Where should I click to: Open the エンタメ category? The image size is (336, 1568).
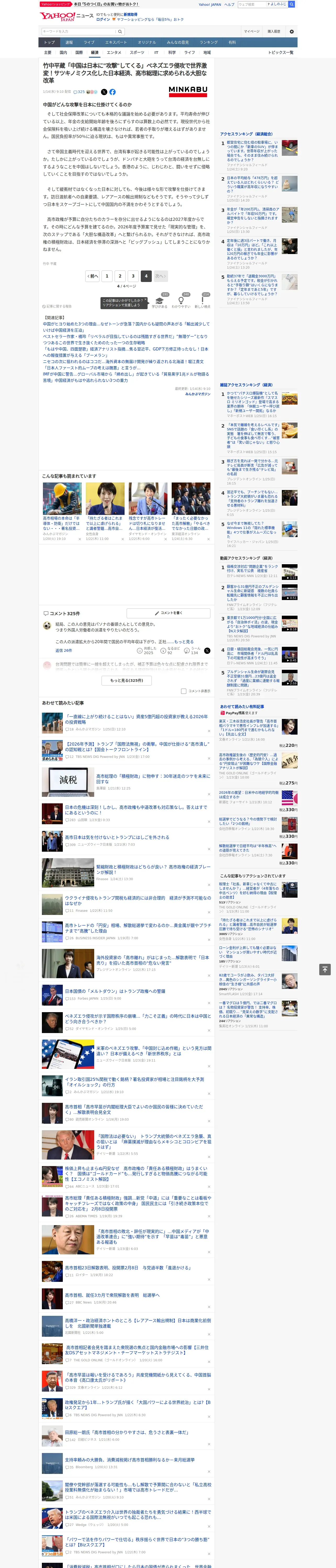tap(114, 52)
